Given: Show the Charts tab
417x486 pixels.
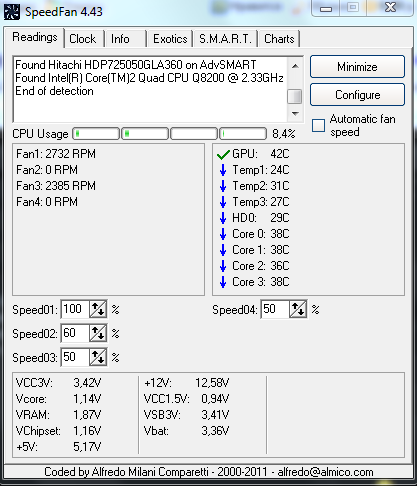Looking at the screenshot, I should point(279,39).
